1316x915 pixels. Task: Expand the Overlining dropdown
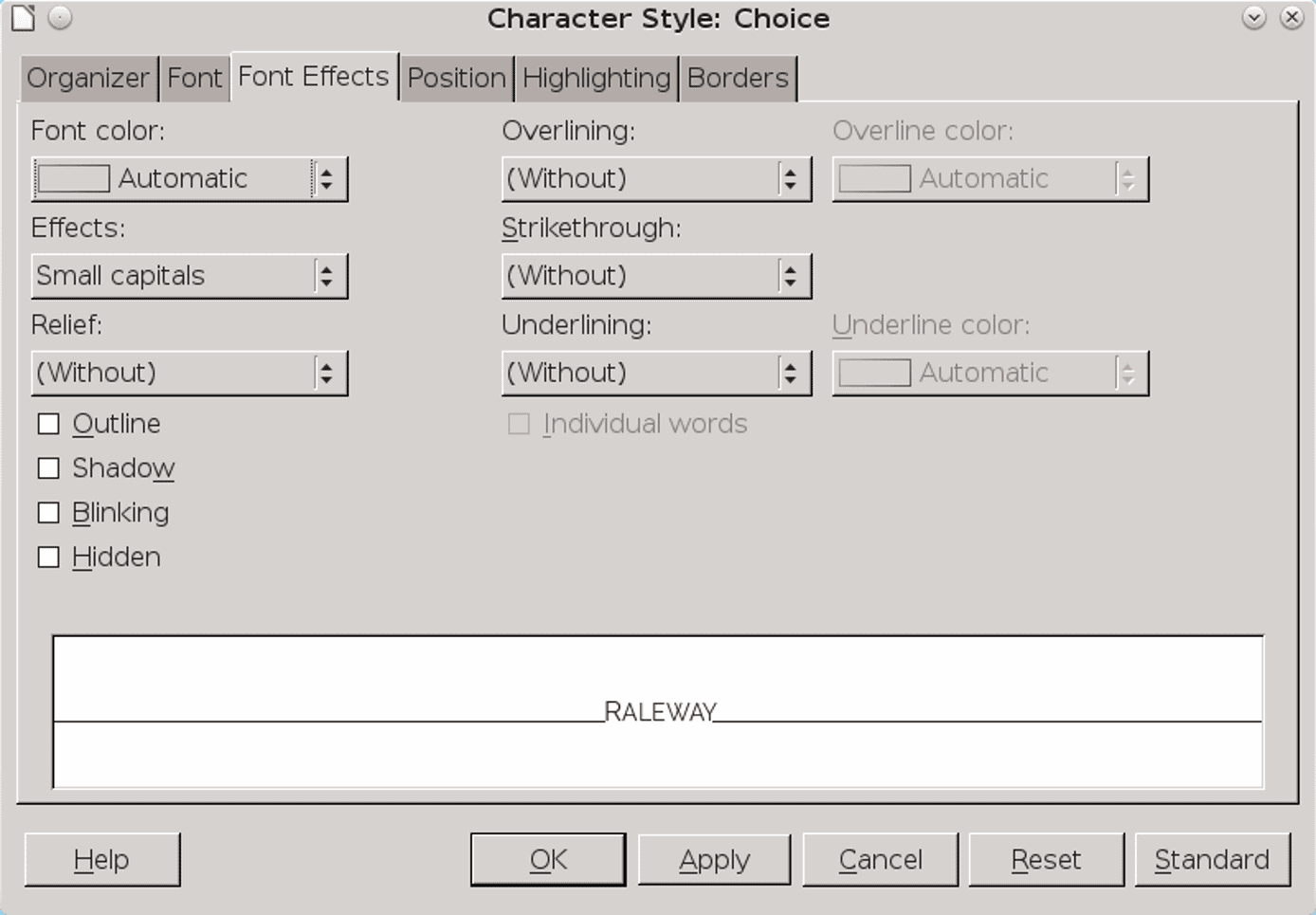click(789, 179)
